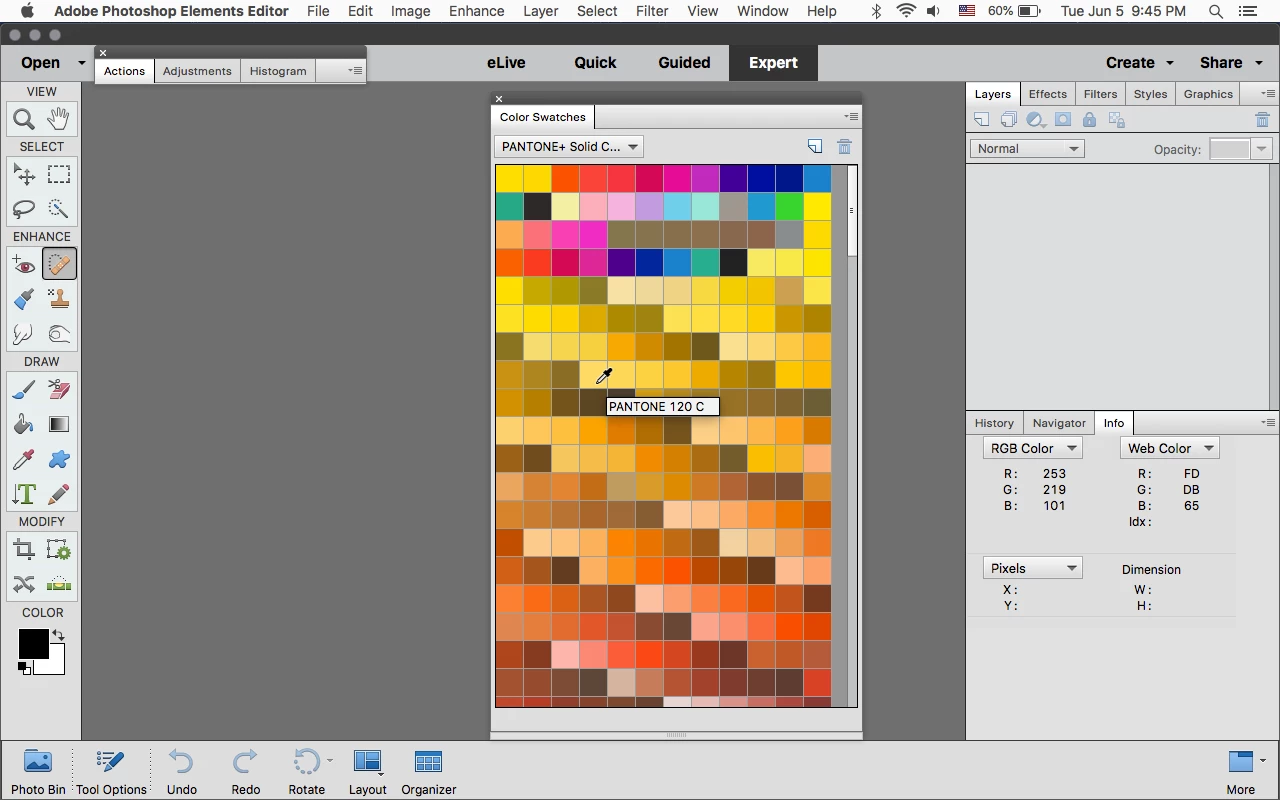Open the Pixels units dropdown

1032,568
